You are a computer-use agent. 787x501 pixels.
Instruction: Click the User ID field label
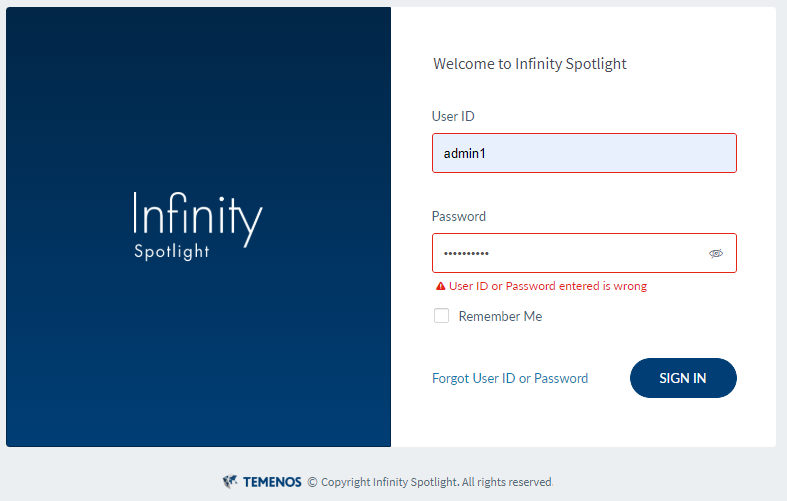[x=453, y=116]
